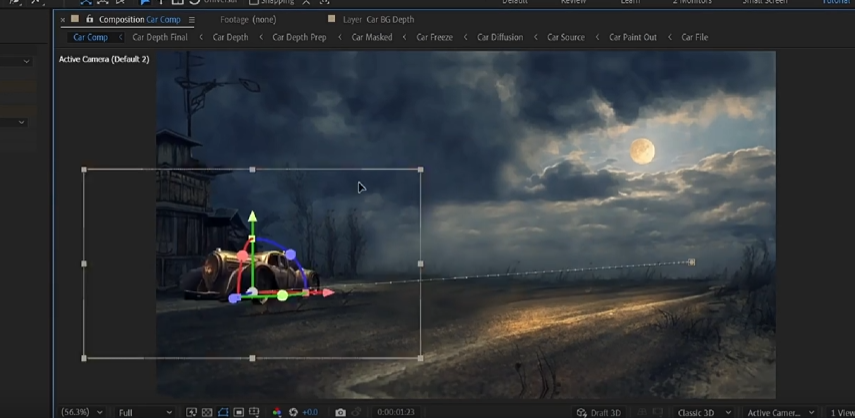
Task: Click the bottom-right layer bounding box handle
Action: pyautogui.click(x=420, y=358)
